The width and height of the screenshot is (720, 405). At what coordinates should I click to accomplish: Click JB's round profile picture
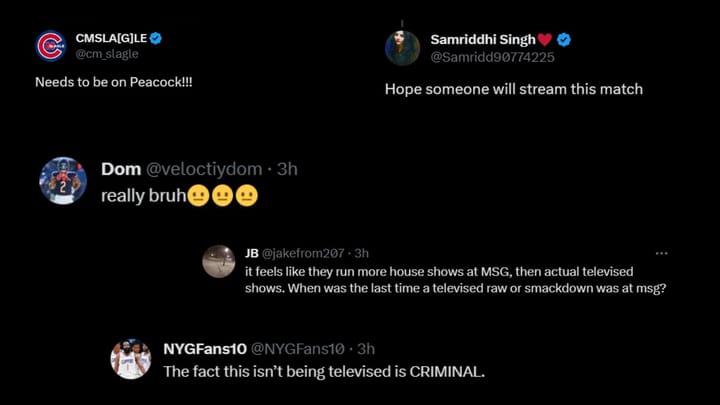219,261
